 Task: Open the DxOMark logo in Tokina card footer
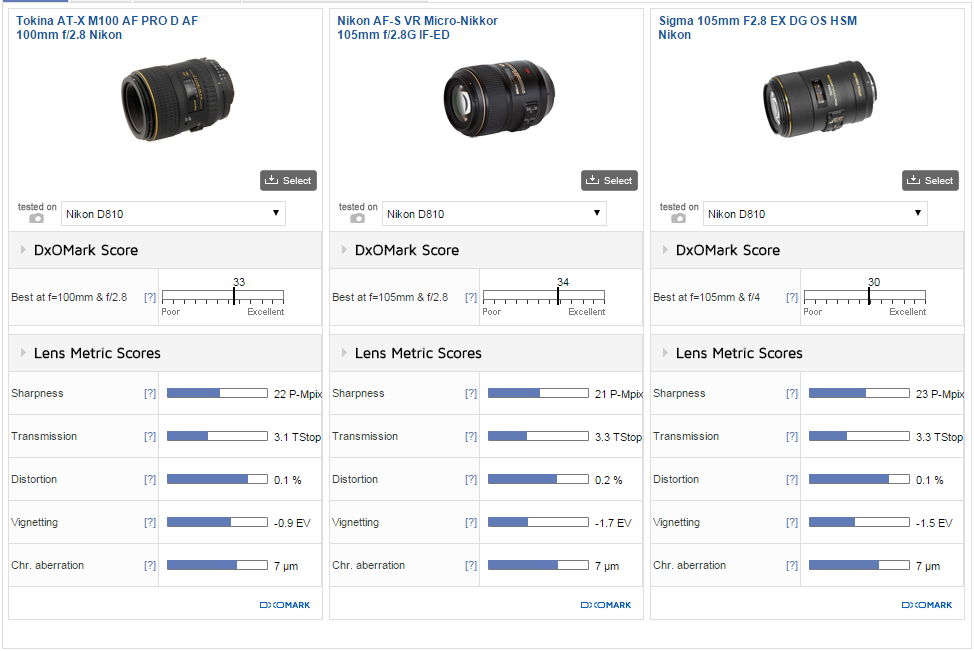pos(284,605)
